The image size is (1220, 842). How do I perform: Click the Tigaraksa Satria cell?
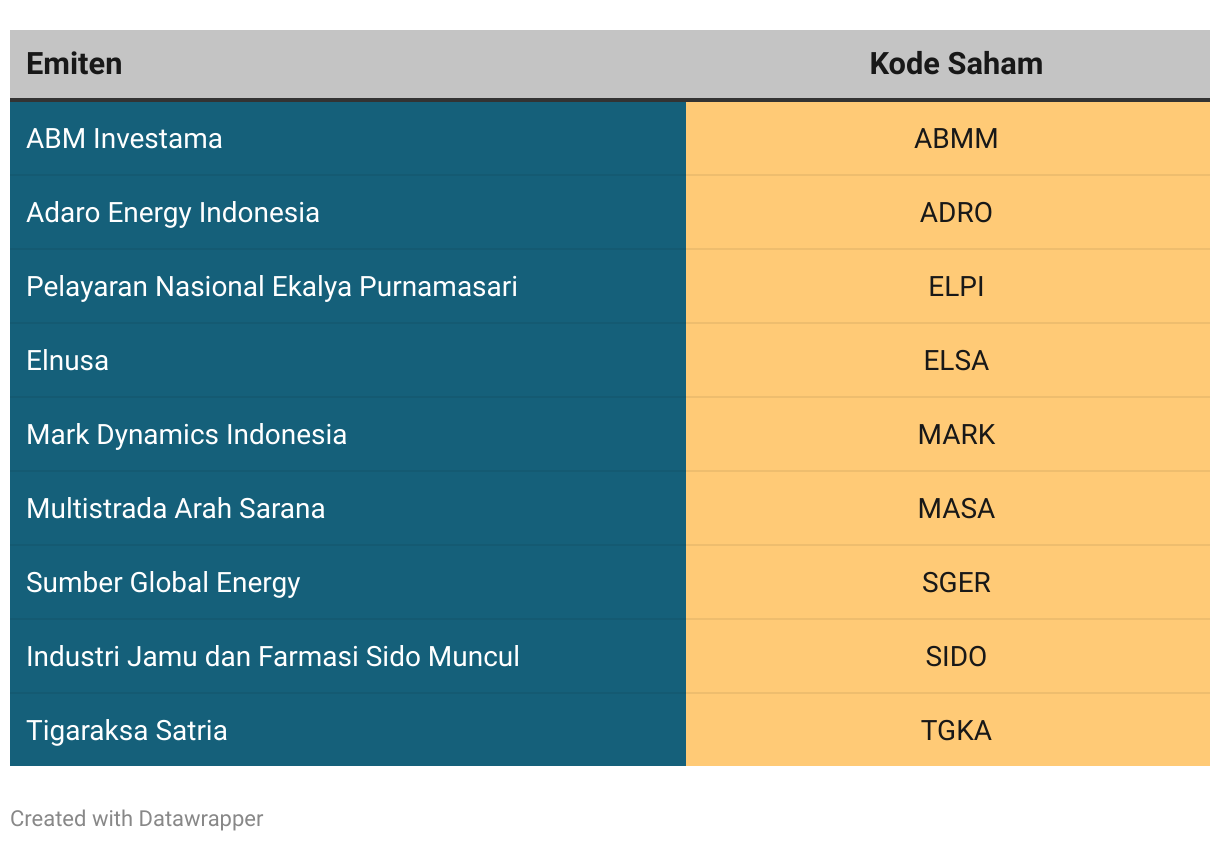point(347,730)
